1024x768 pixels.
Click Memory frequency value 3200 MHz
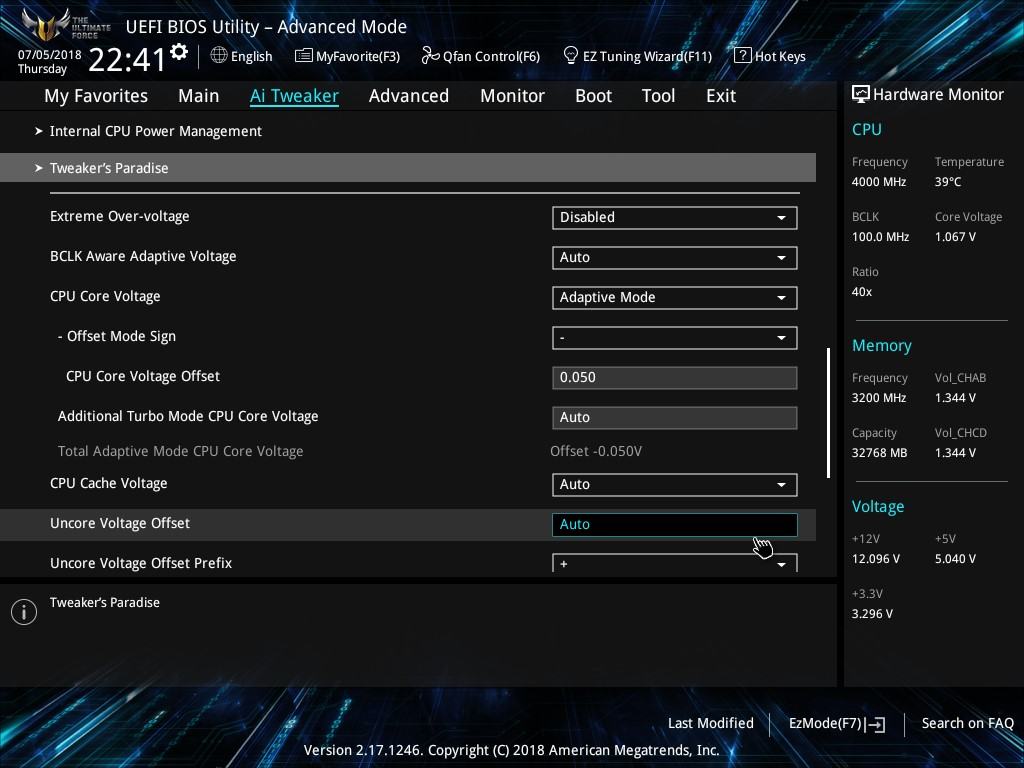[x=879, y=398]
